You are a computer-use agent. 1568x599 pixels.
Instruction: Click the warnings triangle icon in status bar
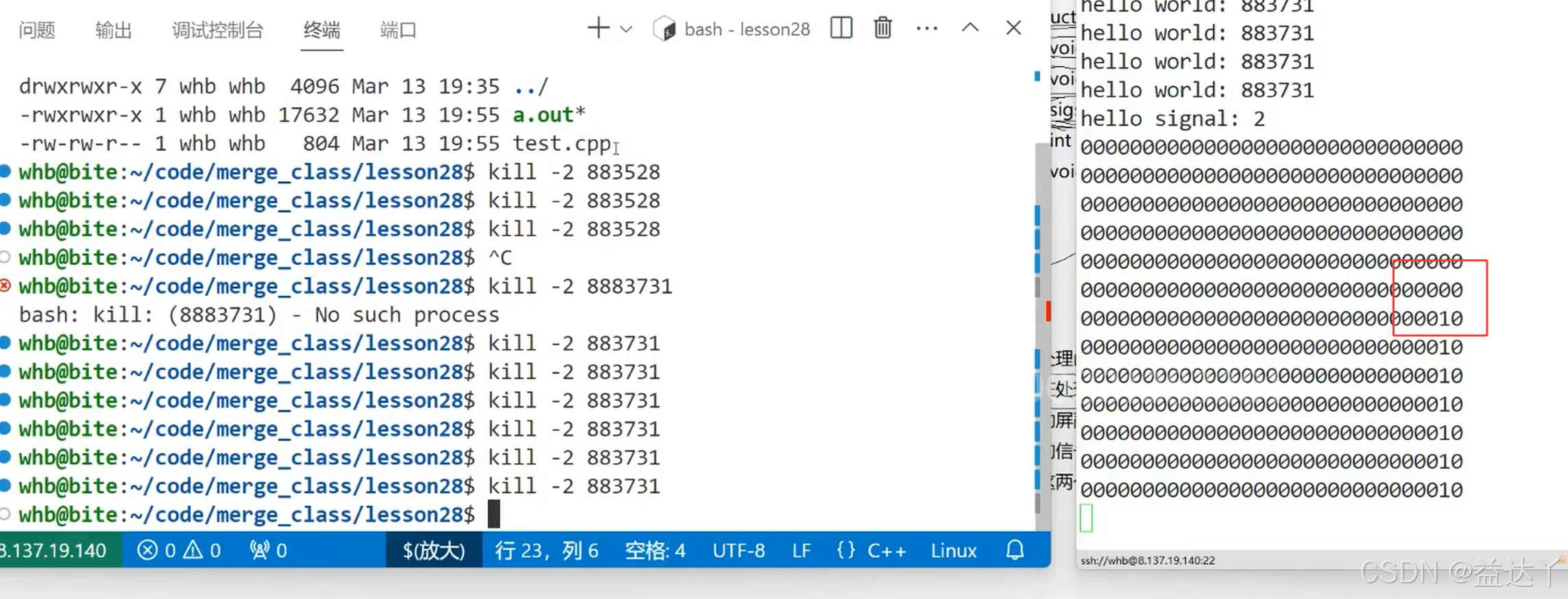(x=193, y=550)
